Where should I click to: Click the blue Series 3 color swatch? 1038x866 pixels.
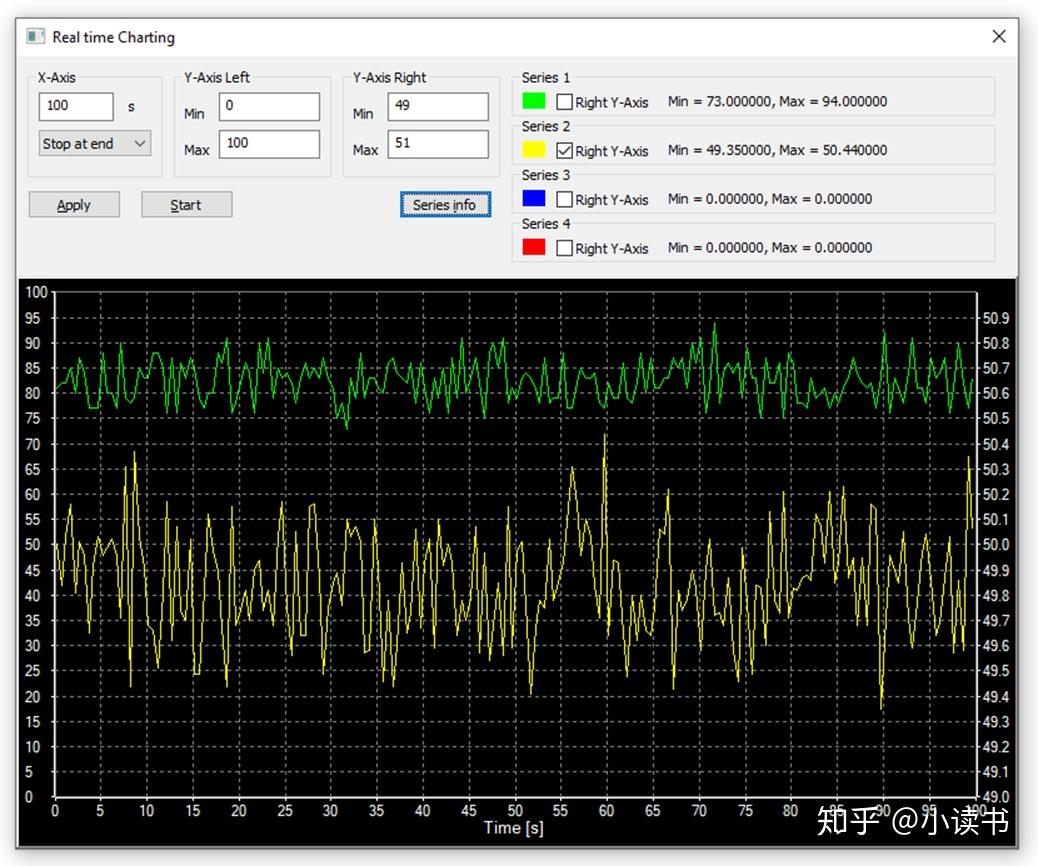pos(534,199)
